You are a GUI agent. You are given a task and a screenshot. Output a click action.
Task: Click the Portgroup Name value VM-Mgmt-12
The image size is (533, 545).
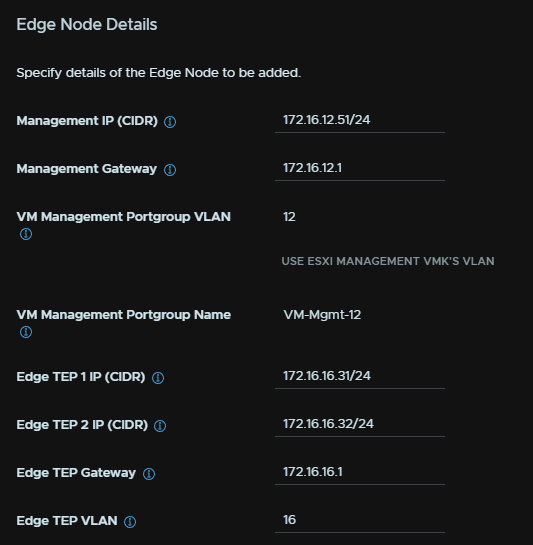point(322,315)
